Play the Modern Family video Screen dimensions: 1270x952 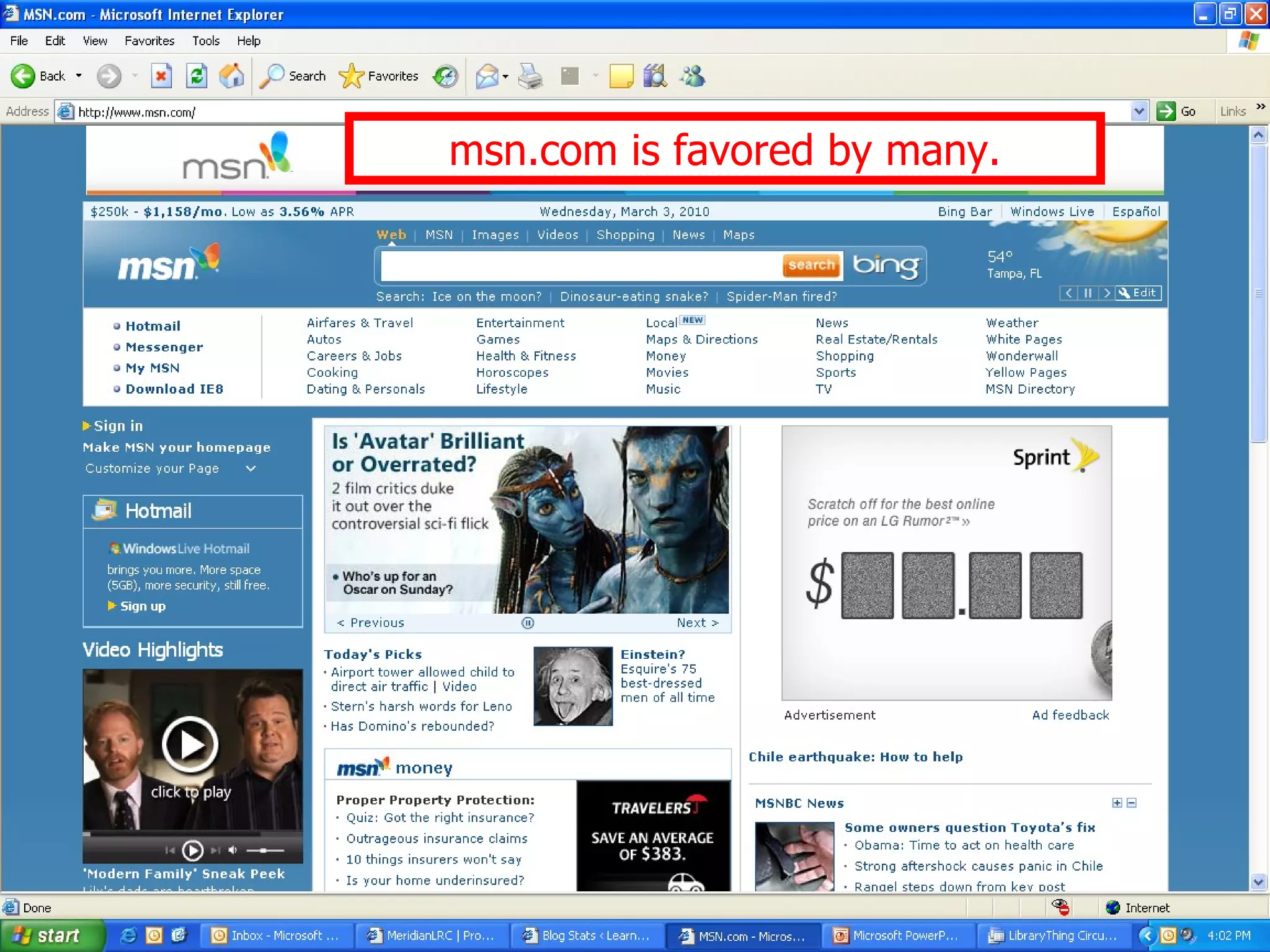(x=190, y=744)
